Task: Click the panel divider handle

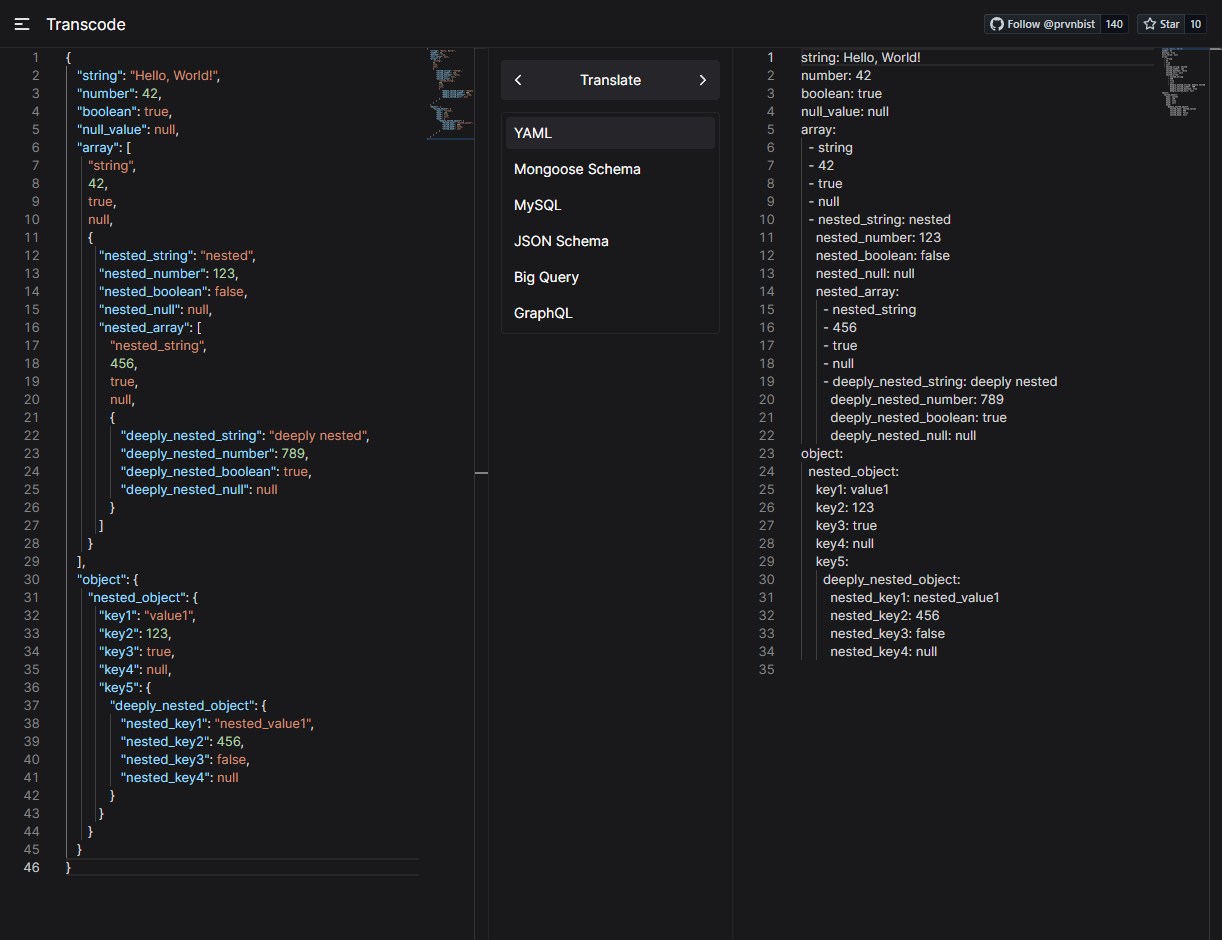Action: point(481,473)
